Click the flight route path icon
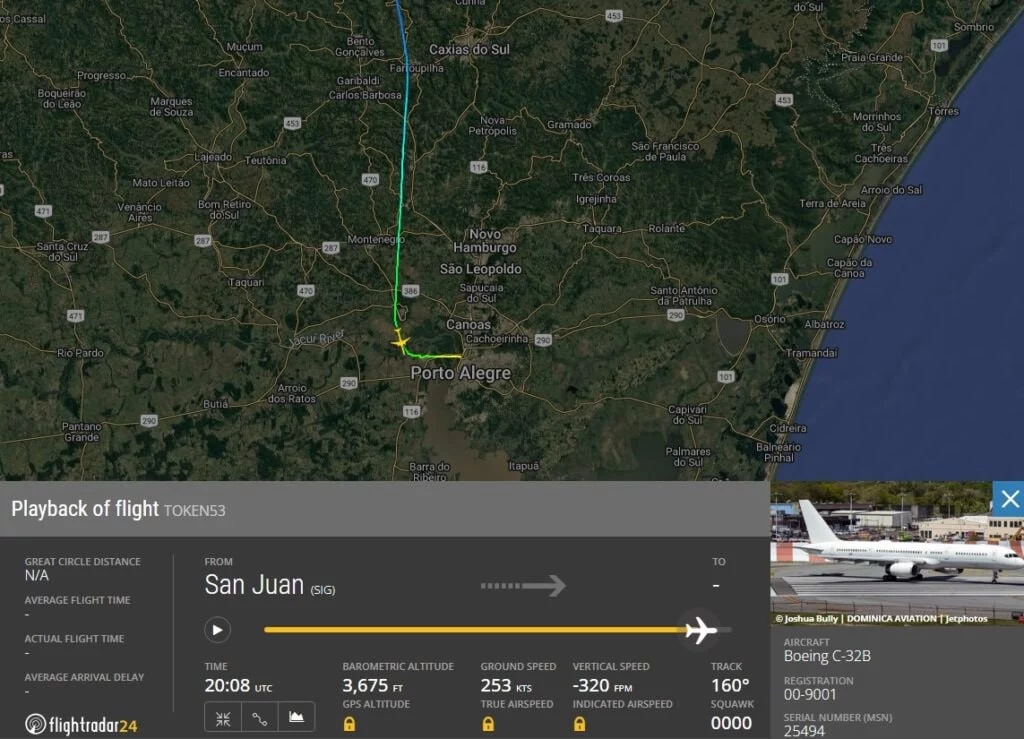The width and height of the screenshot is (1024, 739). coord(260,718)
